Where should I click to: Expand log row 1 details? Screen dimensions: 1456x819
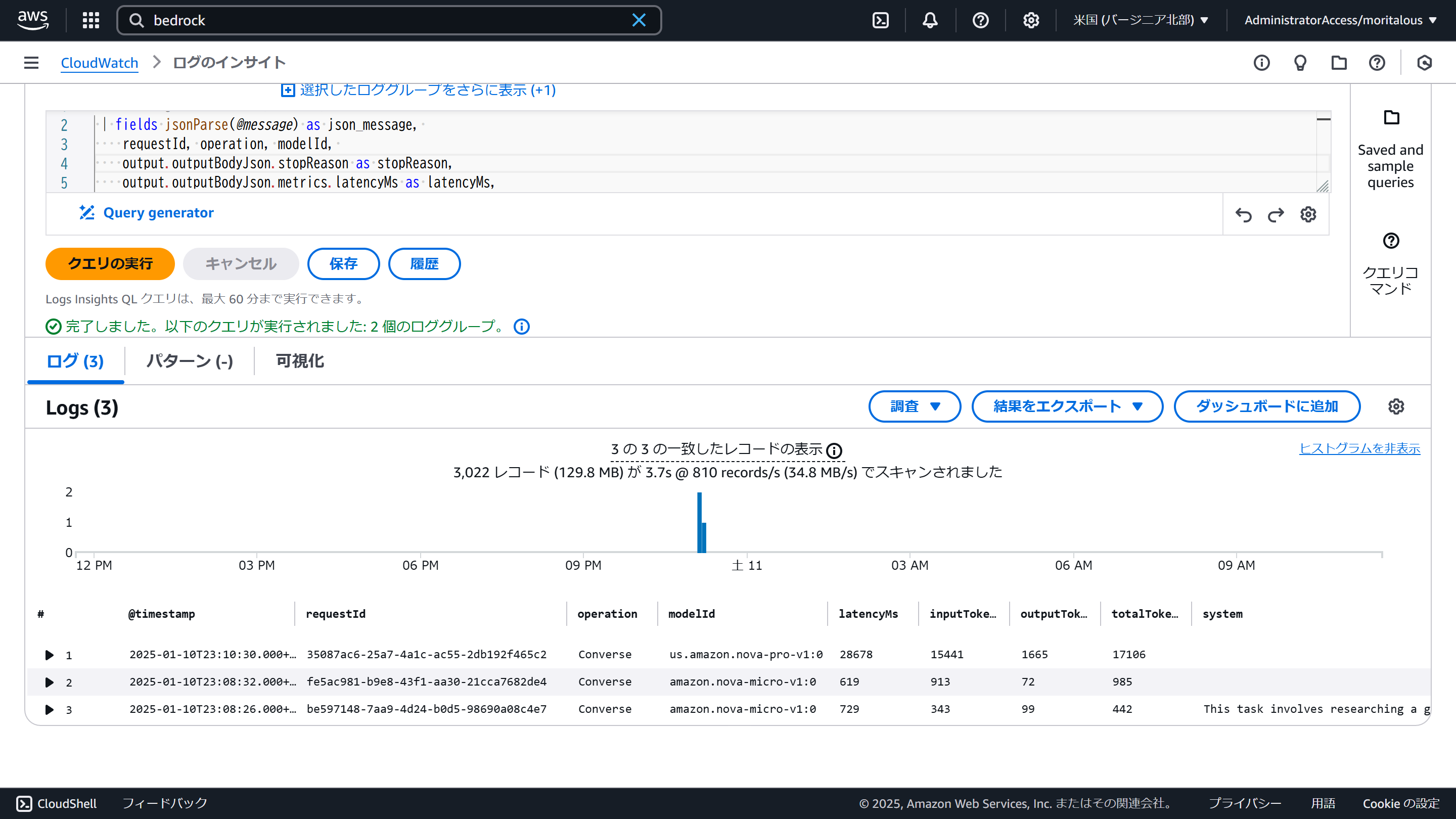tap(49, 655)
